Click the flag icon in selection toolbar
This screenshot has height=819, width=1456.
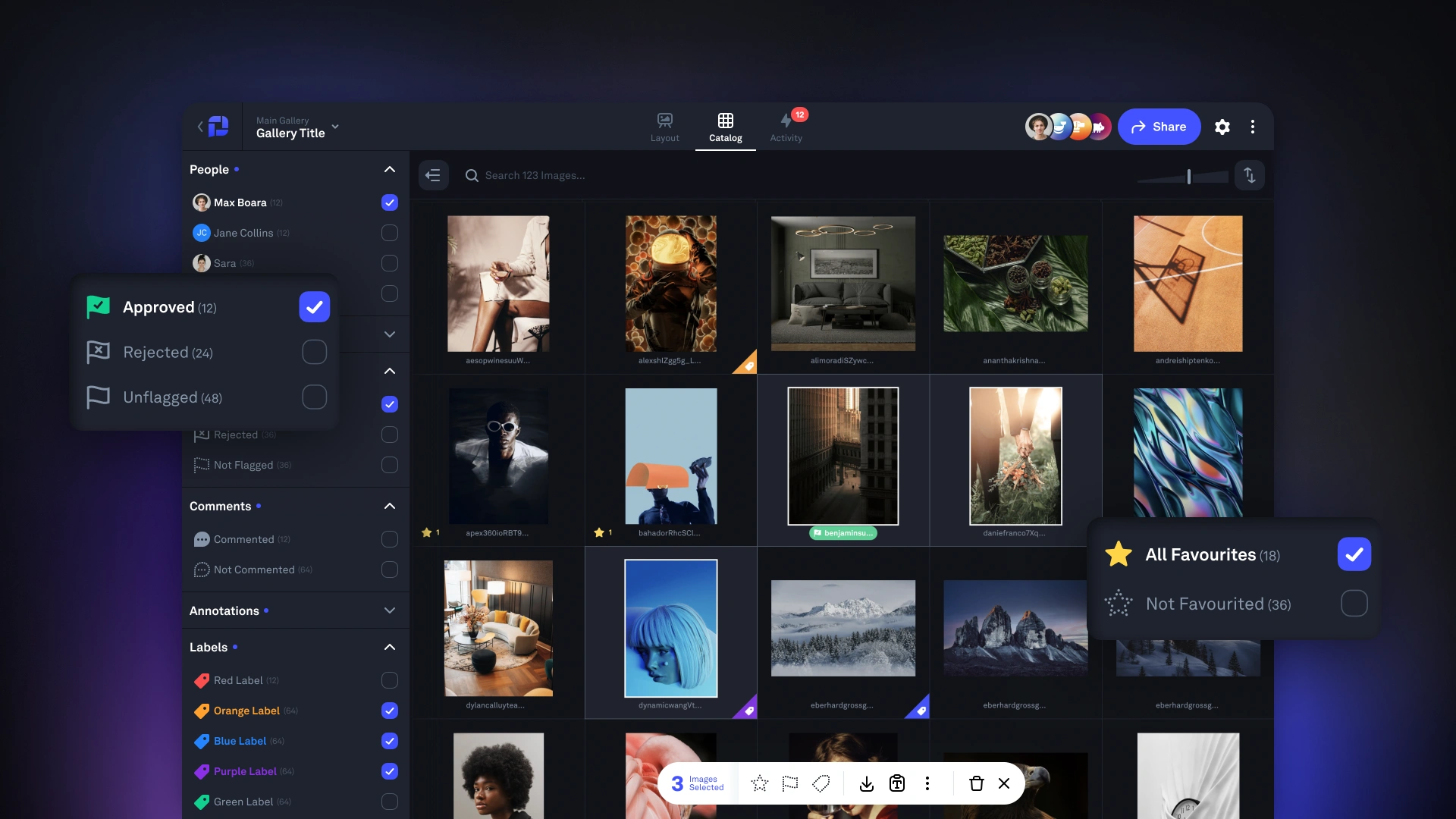pos(790,783)
